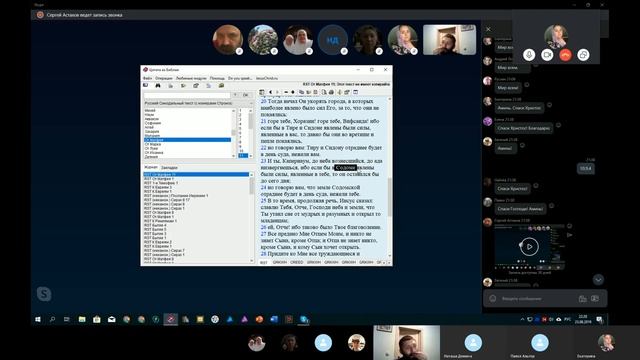The width and height of the screenshot is (640, 360).
Task: Select the Наталья Доминка participant tile
Action: point(473,343)
